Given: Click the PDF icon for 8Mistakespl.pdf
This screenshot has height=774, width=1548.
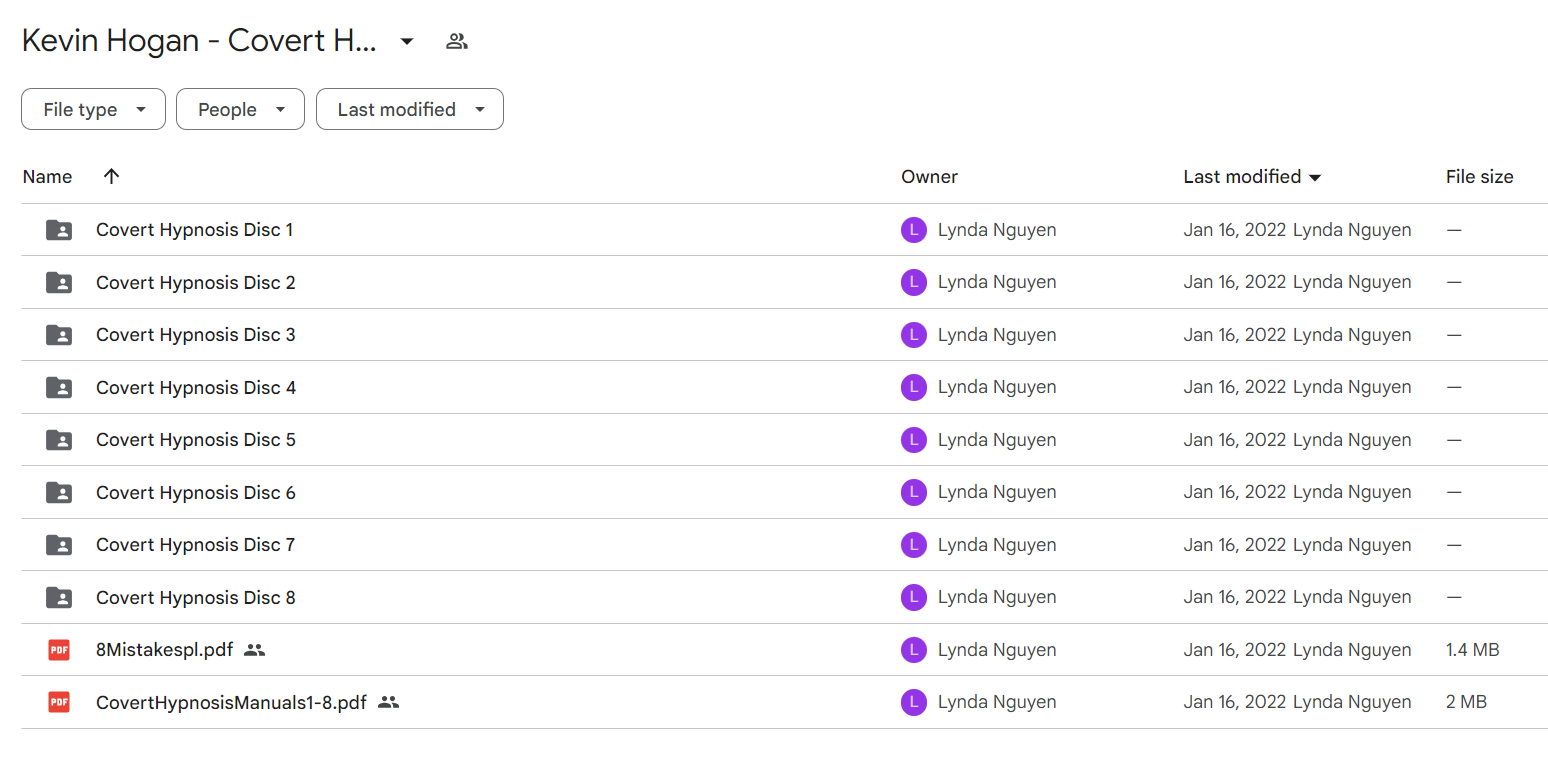Looking at the screenshot, I should coord(59,650).
